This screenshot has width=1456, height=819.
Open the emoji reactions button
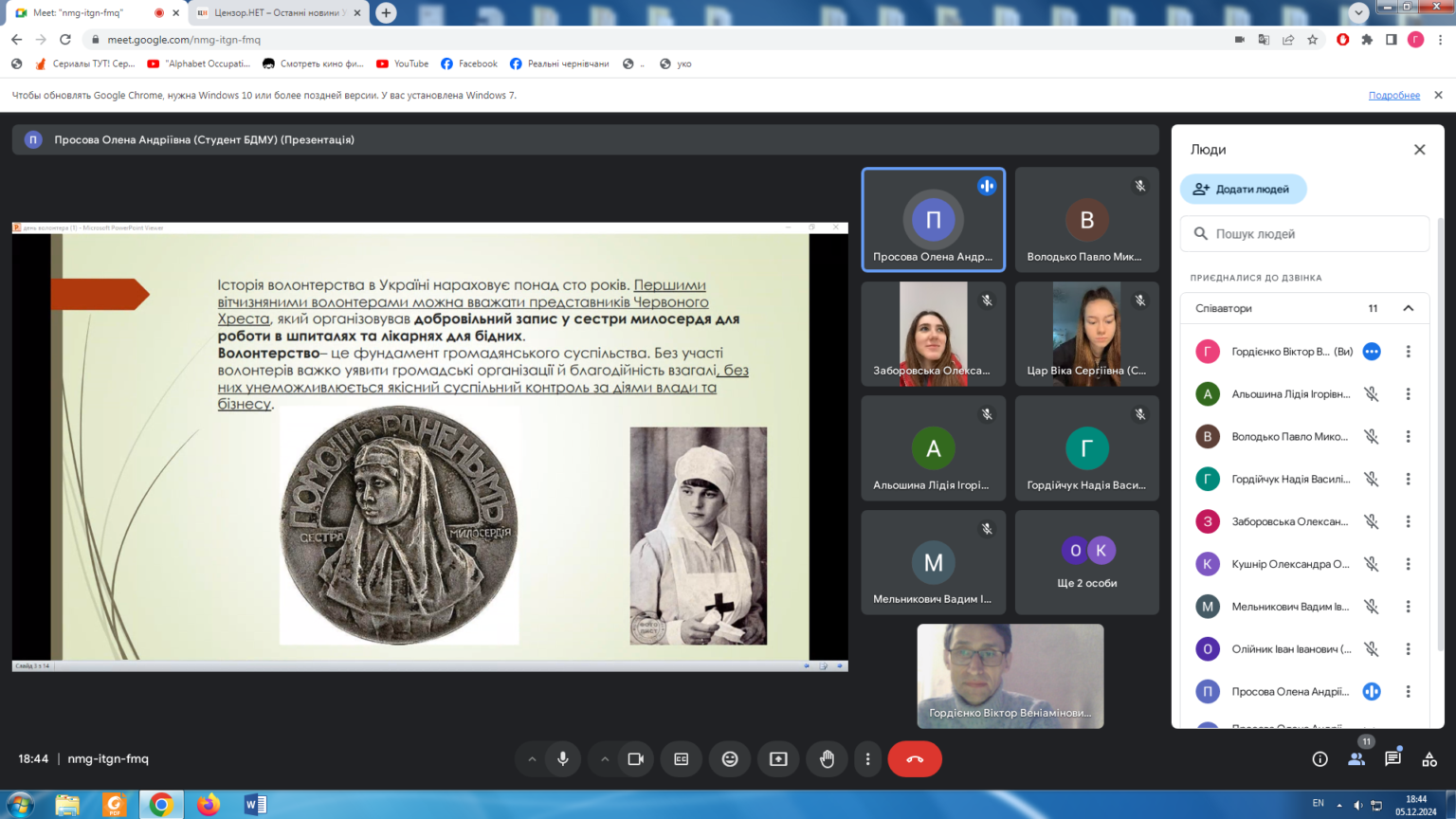coord(729,759)
